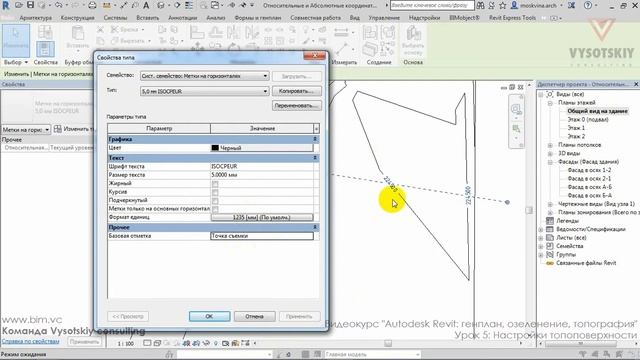Open the Вид ribbon tab
This screenshot has height=360, width=640.
[355, 18]
